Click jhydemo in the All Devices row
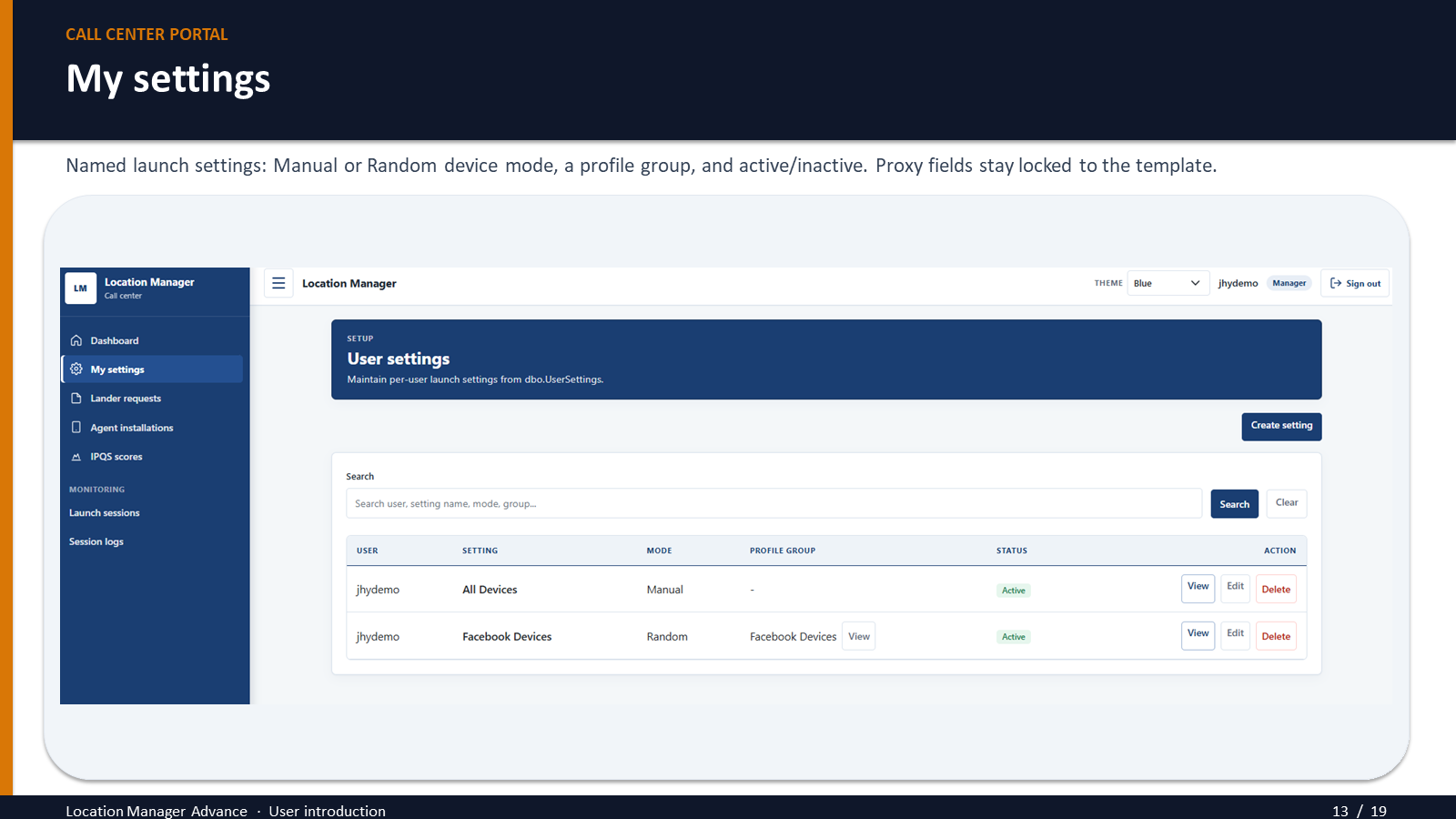The width and height of the screenshot is (1456, 819). pos(378,590)
